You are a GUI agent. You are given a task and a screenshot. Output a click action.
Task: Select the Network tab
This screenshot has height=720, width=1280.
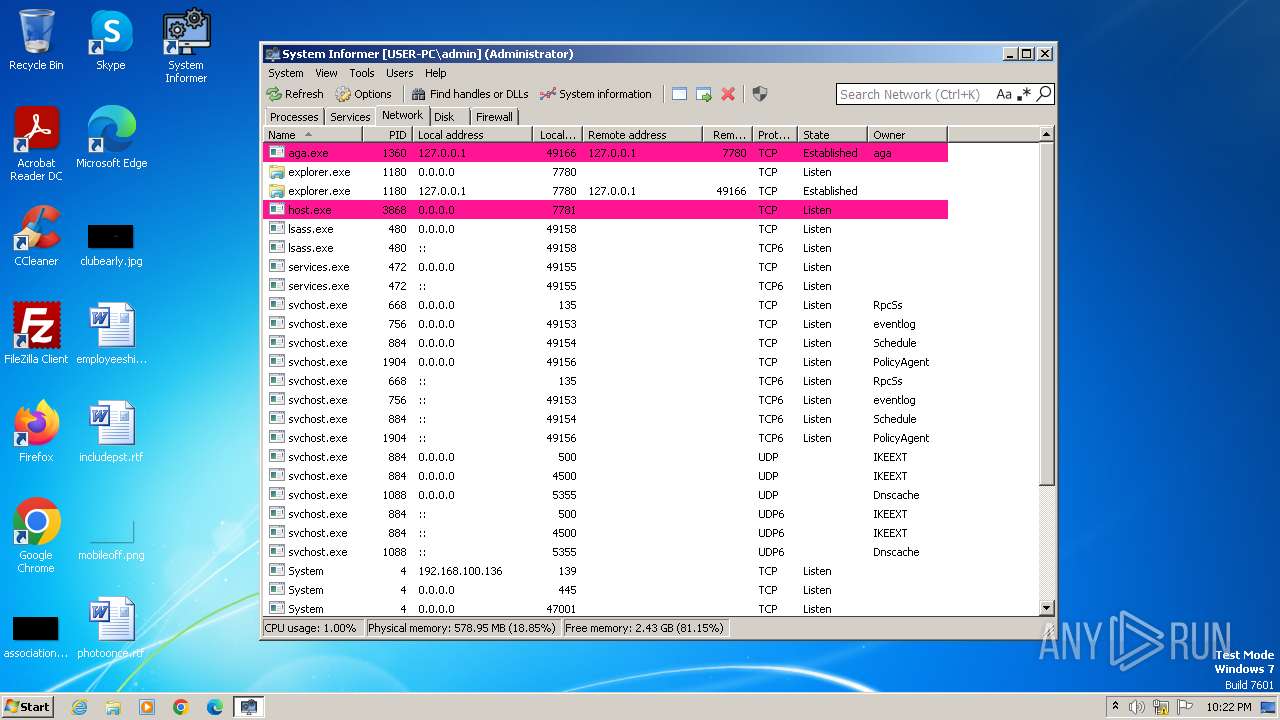[x=402, y=115]
